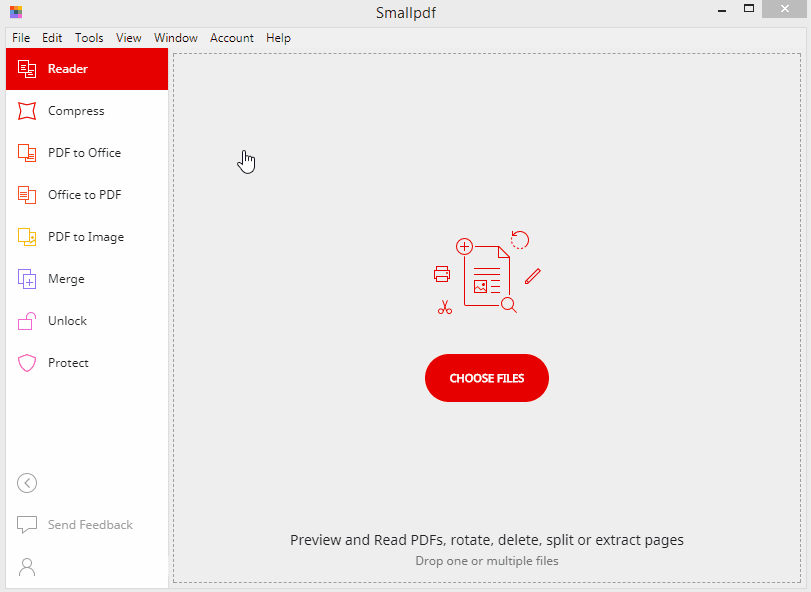Viewport: 811px width, 592px height.
Task: Open the Help menu
Action: (278, 38)
